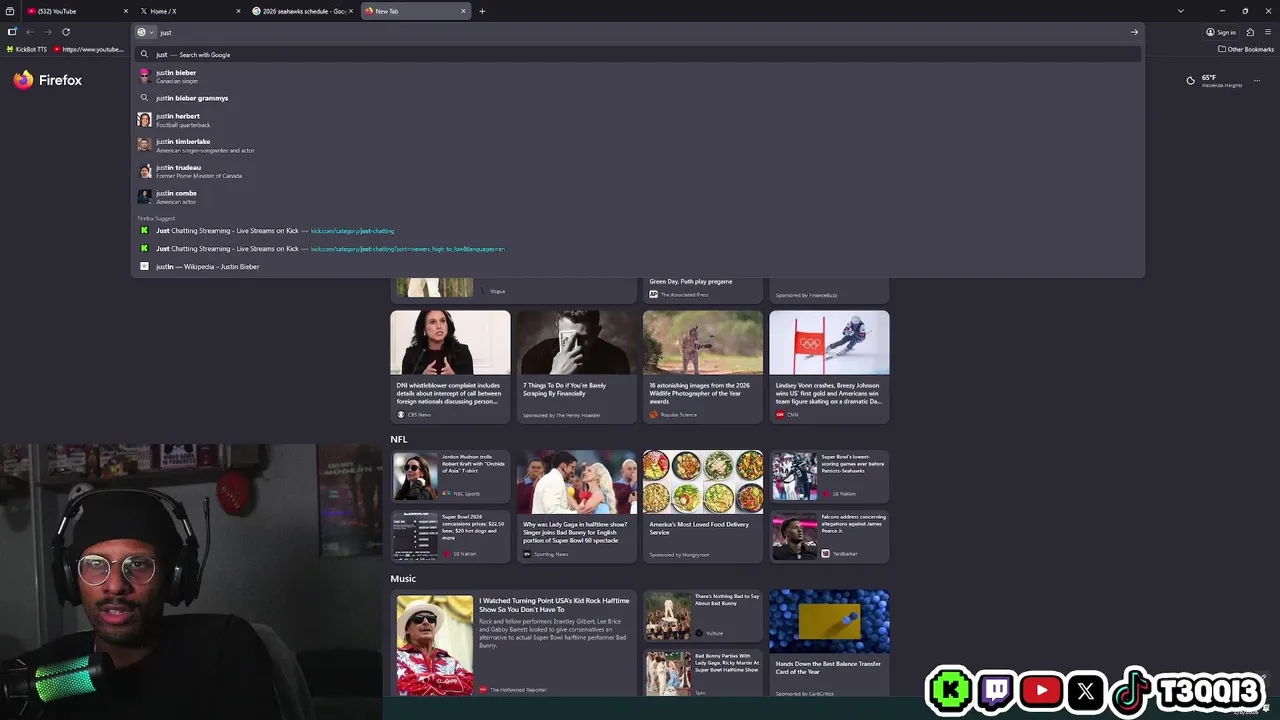Open the list all tabs chevron
The height and width of the screenshot is (720, 1280).
point(1180,11)
